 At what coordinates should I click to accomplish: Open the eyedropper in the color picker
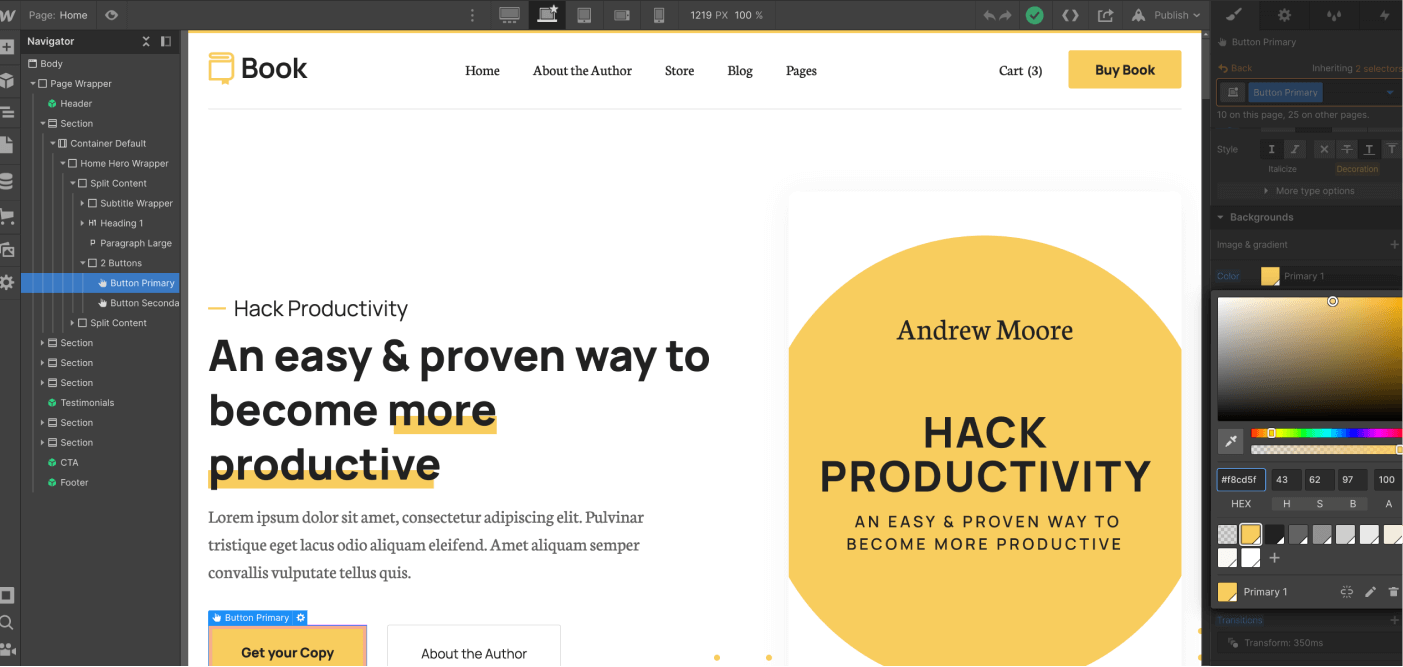(x=1230, y=441)
